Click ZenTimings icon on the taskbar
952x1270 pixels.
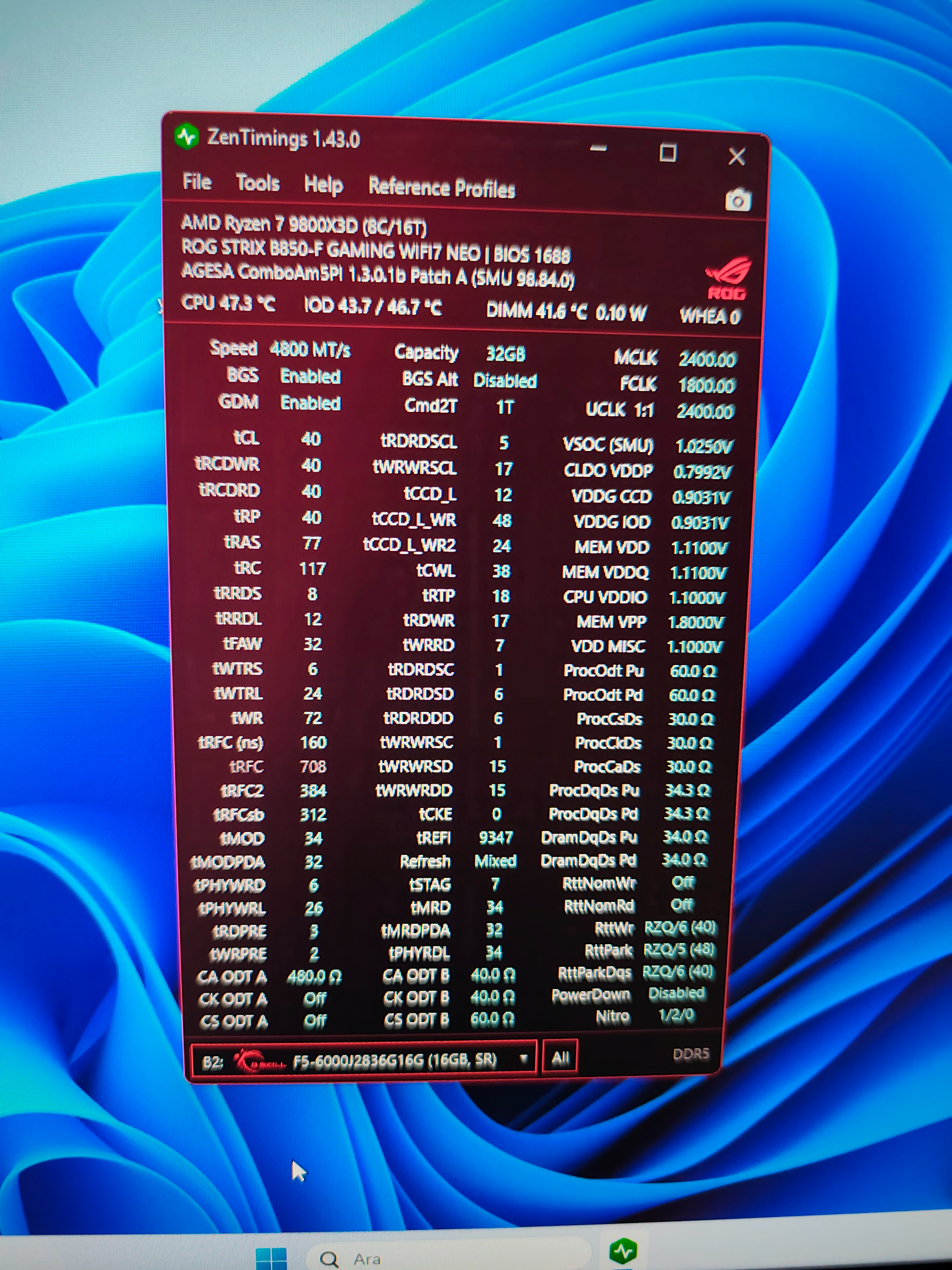624,1251
